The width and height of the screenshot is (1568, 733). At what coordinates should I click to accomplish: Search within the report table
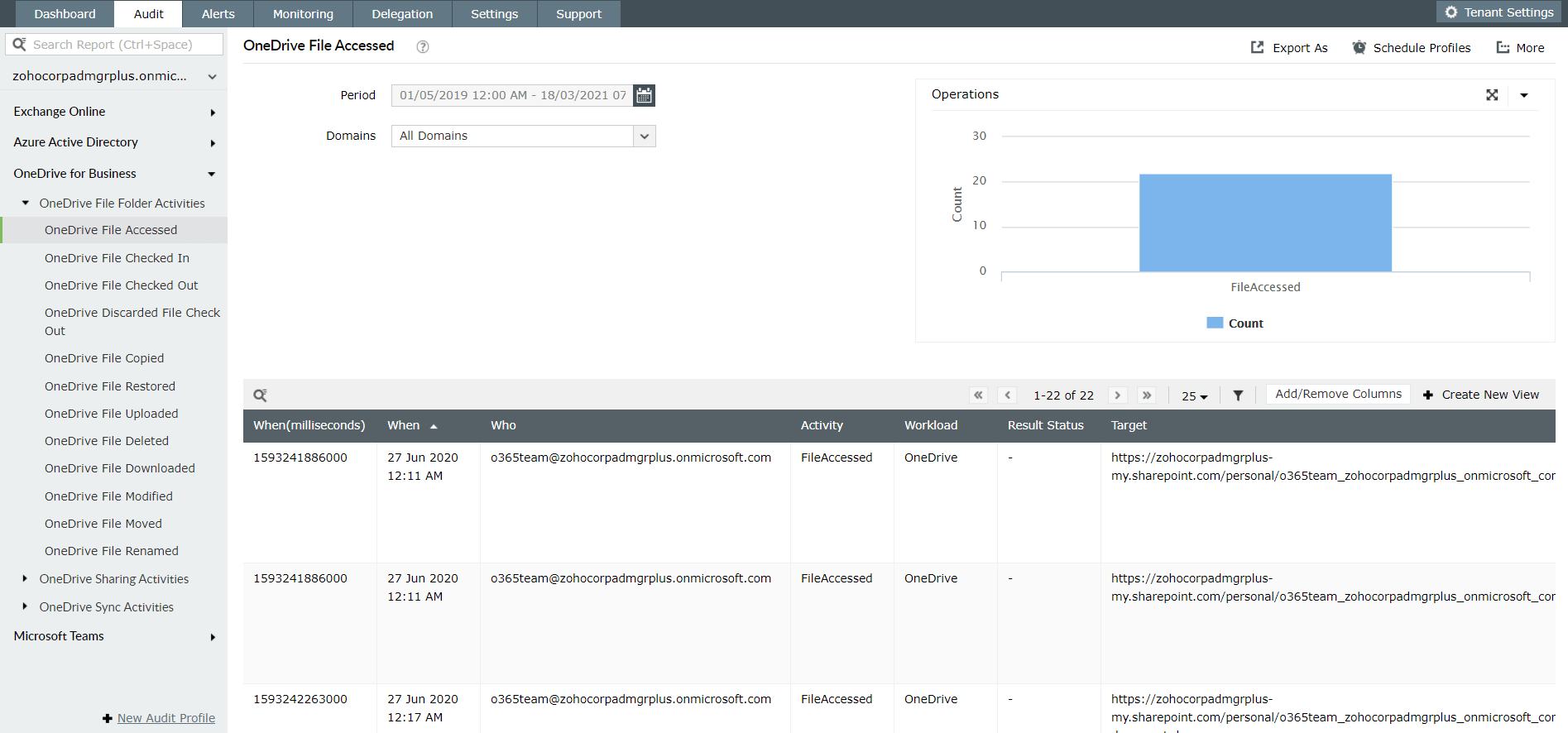[260, 395]
